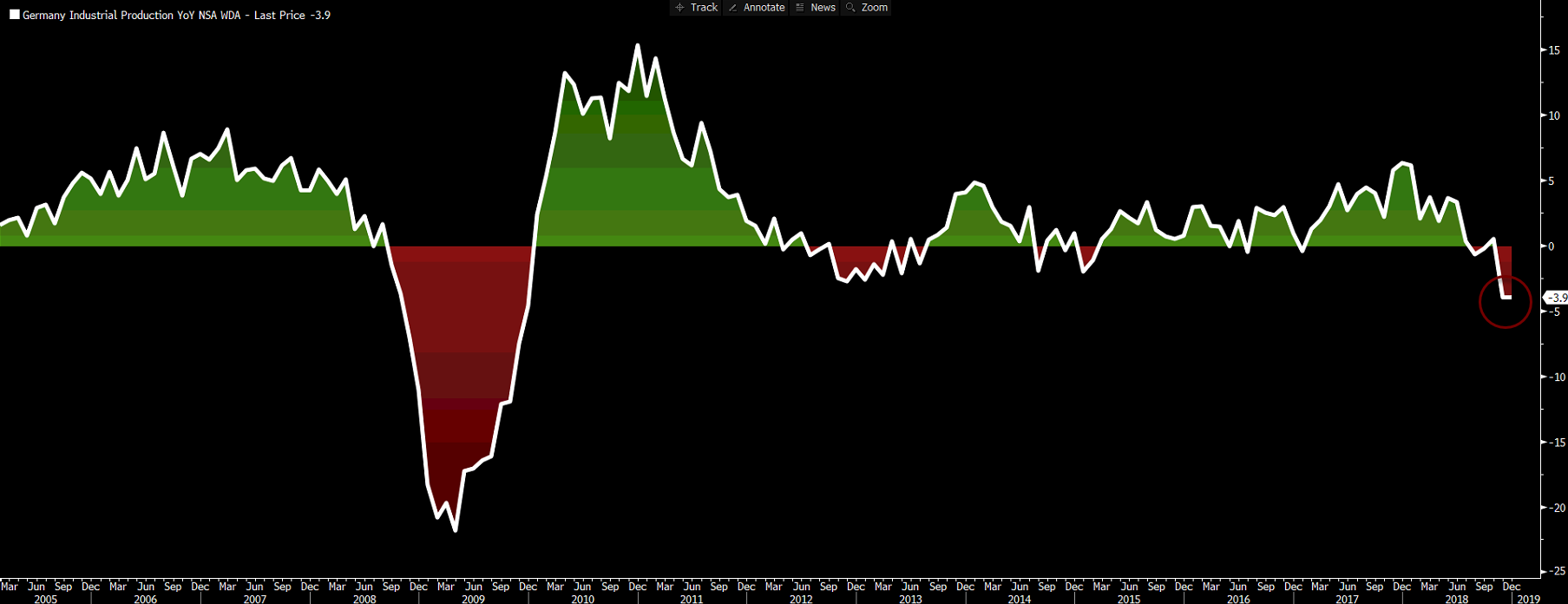Click the 2009 year label on x-axis
The height and width of the screenshot is (604, 1568).
(x=473, y=599)
